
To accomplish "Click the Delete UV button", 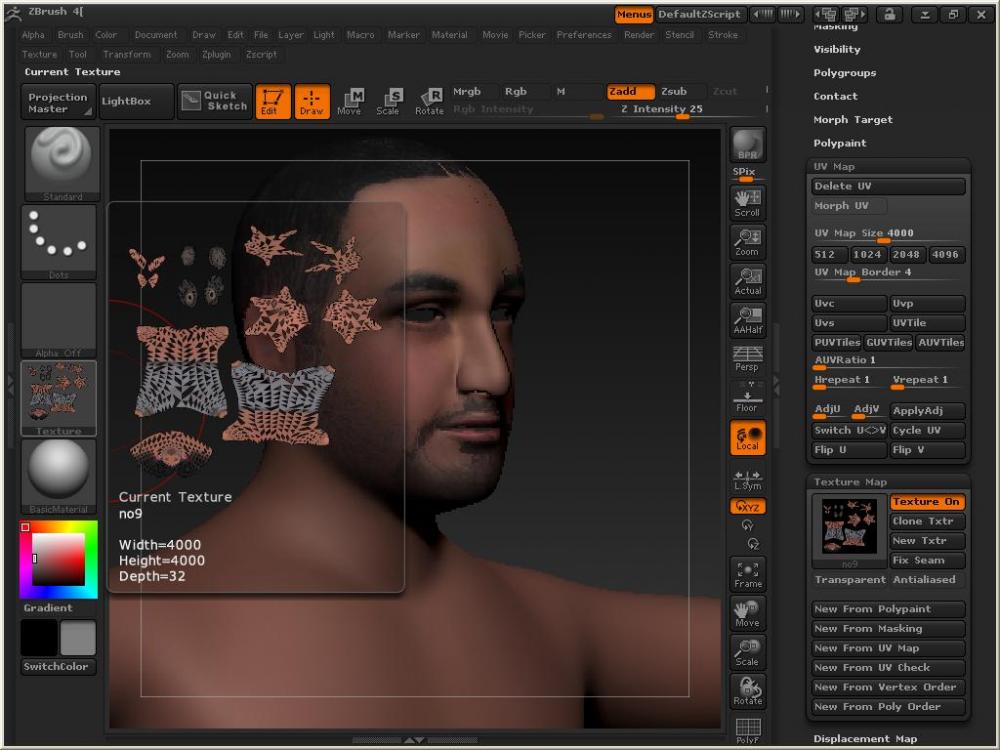I will point(888,186).
